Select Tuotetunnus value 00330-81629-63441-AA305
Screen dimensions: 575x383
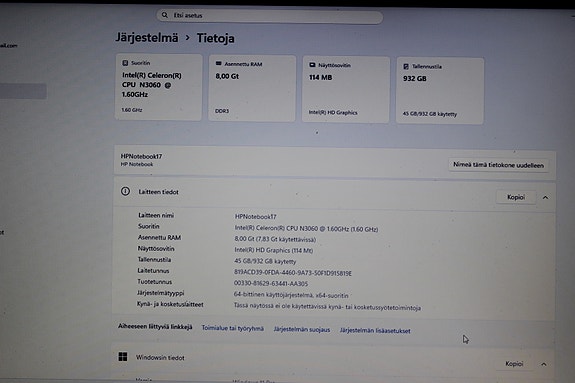coord(271,283)
